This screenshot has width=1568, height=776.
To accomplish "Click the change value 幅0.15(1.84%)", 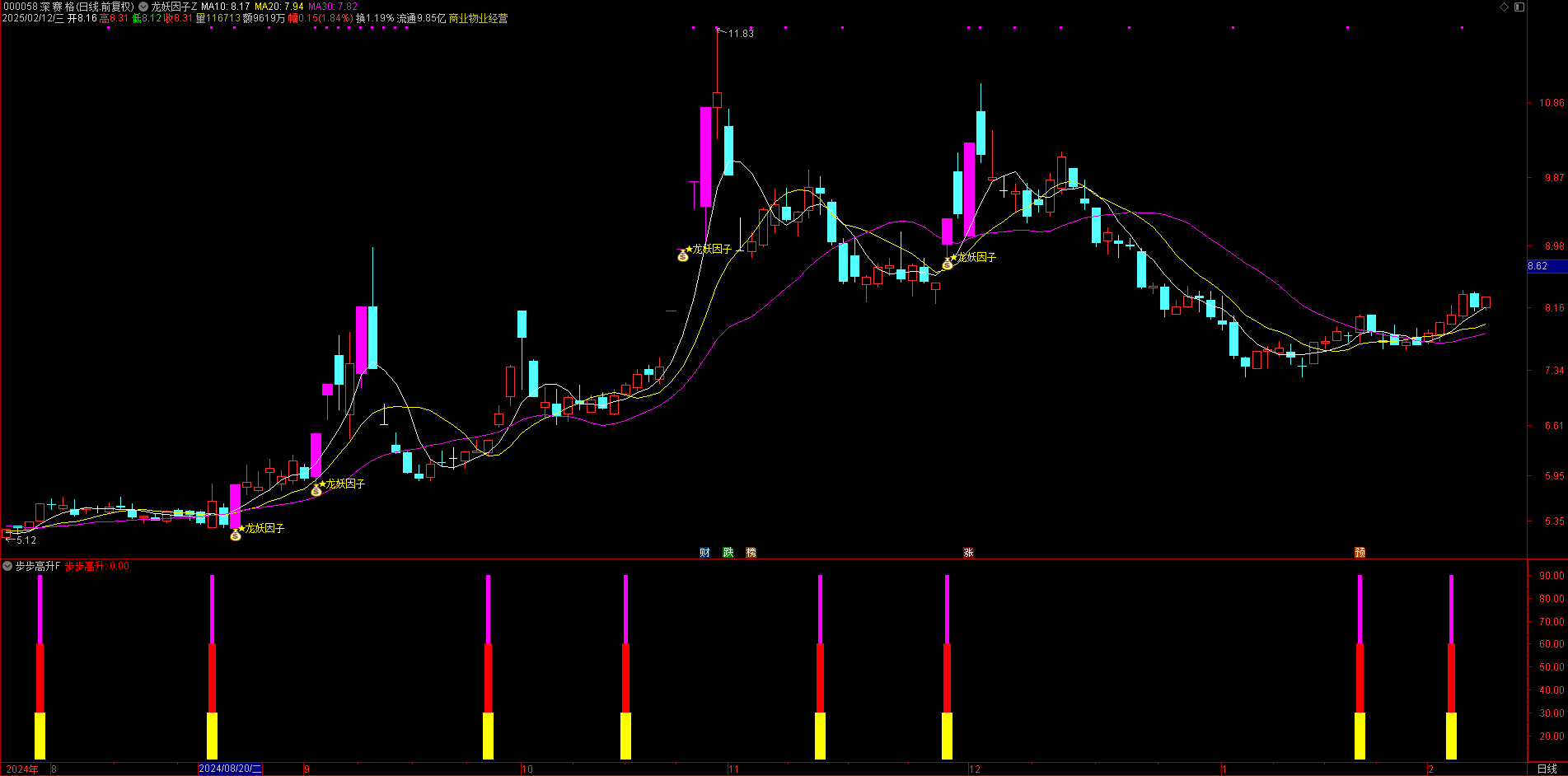I will (x=321, y=18).
